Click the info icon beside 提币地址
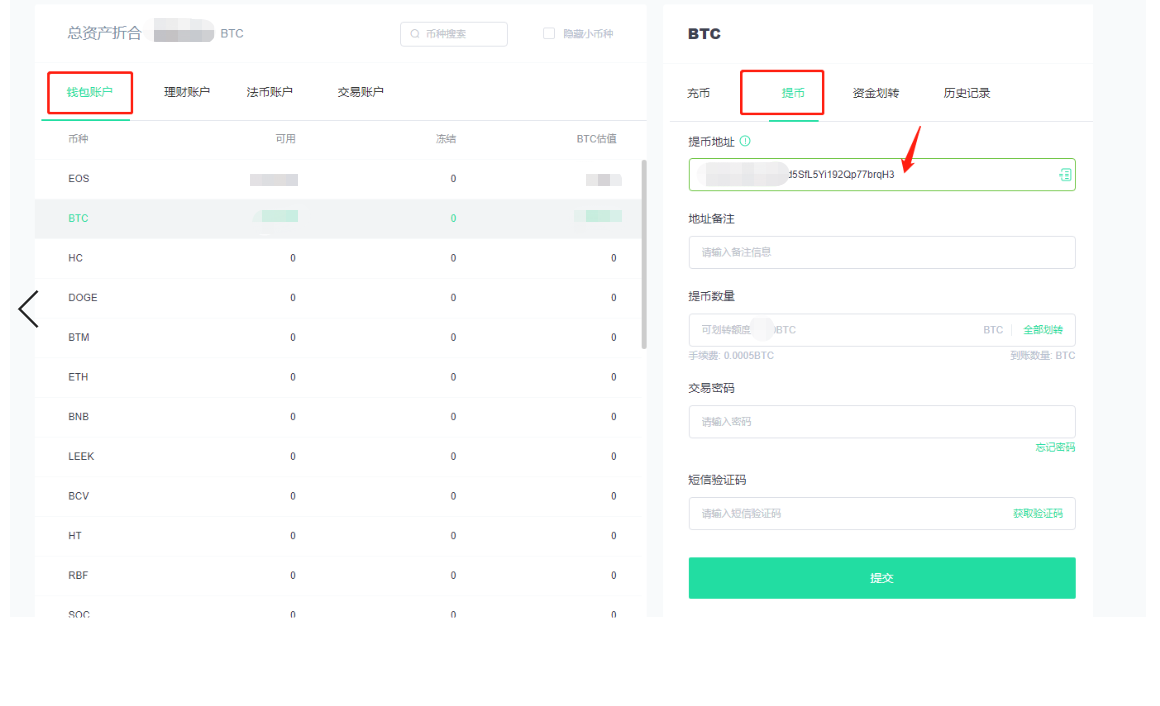 click(745, 141)
